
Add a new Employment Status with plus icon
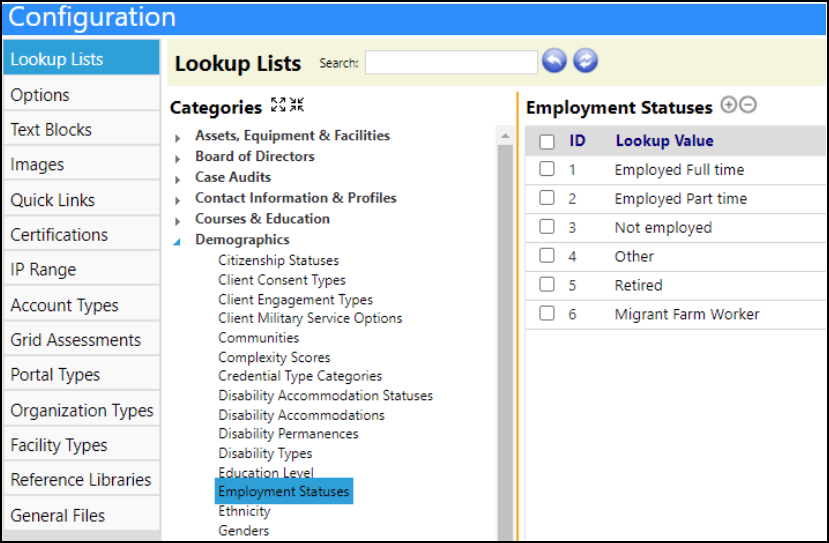click(x=729, y=105)
